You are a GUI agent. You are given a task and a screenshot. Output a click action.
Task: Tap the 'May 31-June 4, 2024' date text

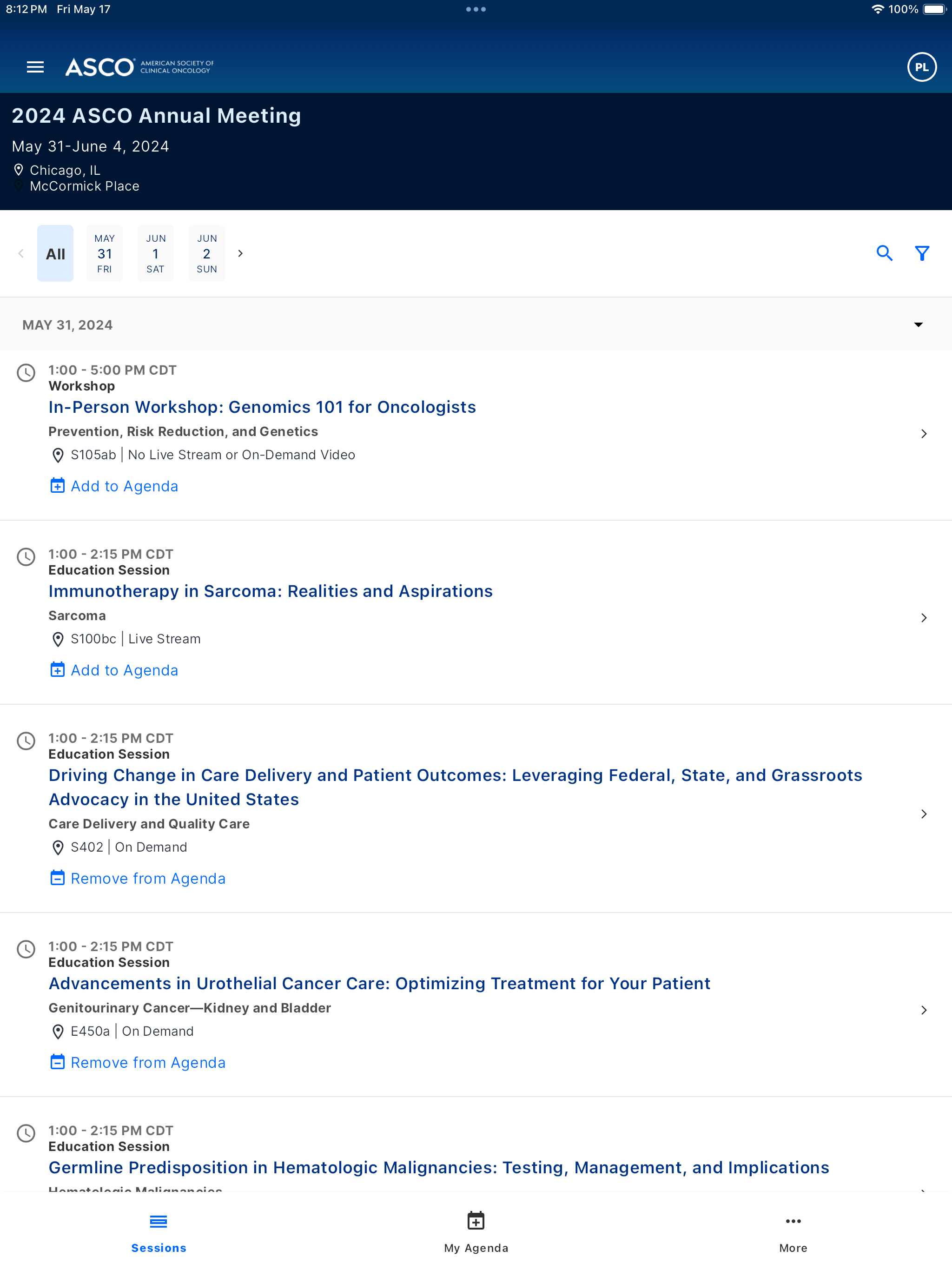point(90,146)
